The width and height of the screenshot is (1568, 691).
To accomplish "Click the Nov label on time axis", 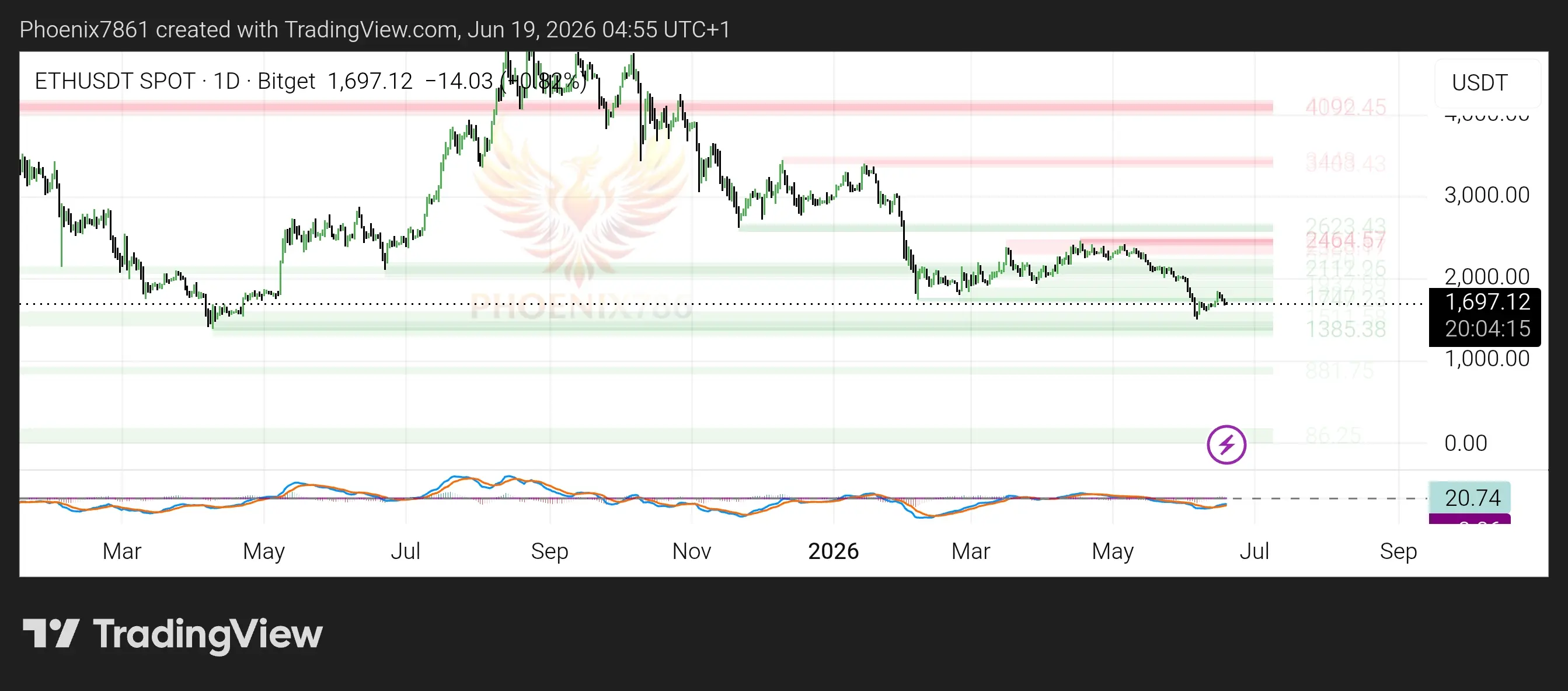I will coord(692,551).
